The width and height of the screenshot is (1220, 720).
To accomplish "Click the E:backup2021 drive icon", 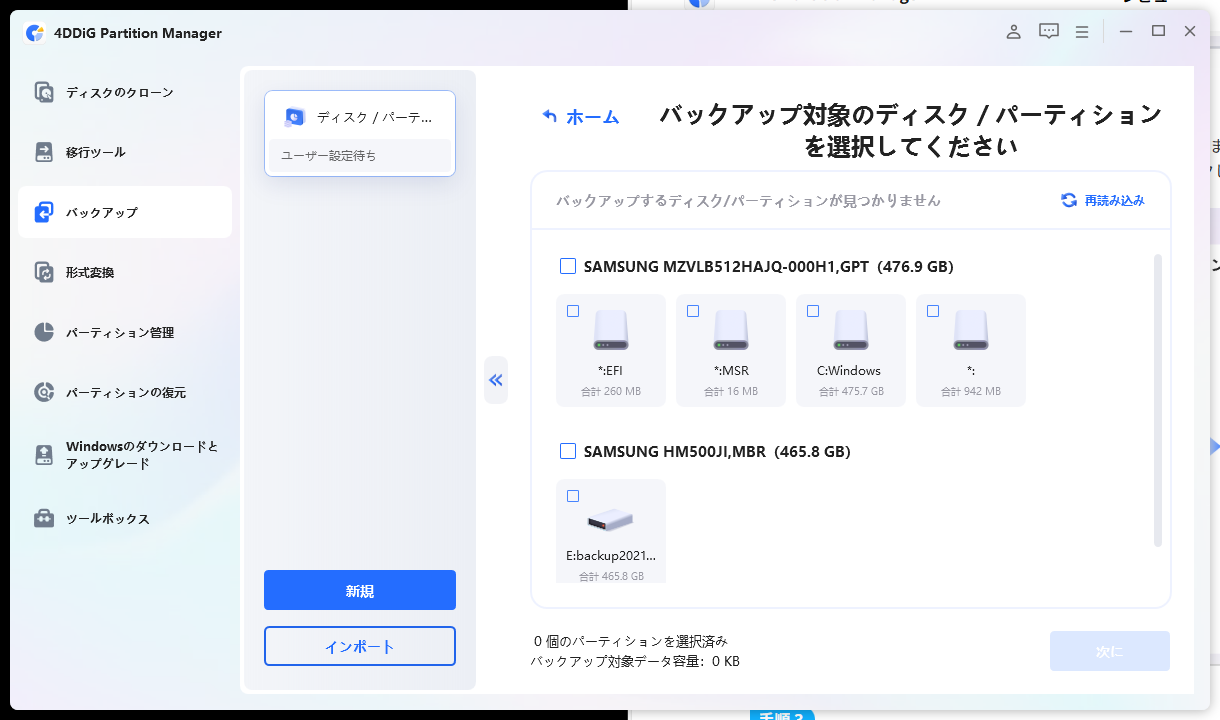I will click(611, 519).
